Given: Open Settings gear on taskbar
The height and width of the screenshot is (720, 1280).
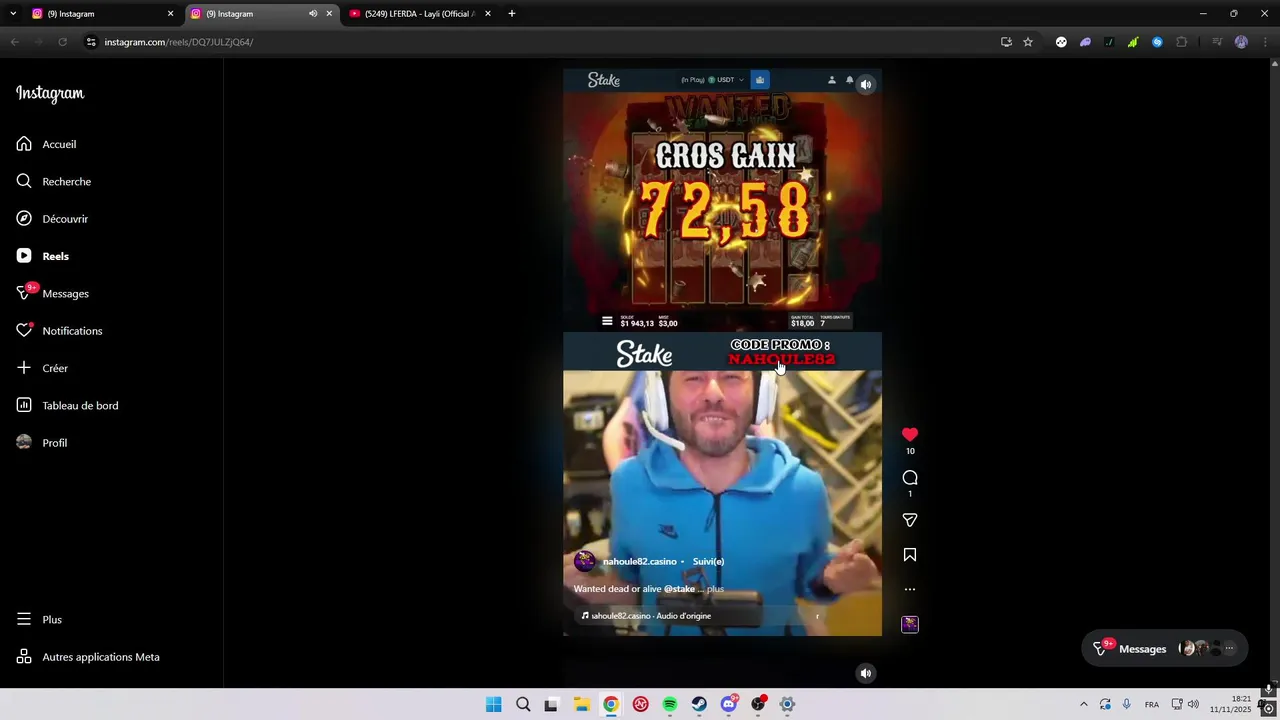Looking at the screenshot, I should 787,704.
